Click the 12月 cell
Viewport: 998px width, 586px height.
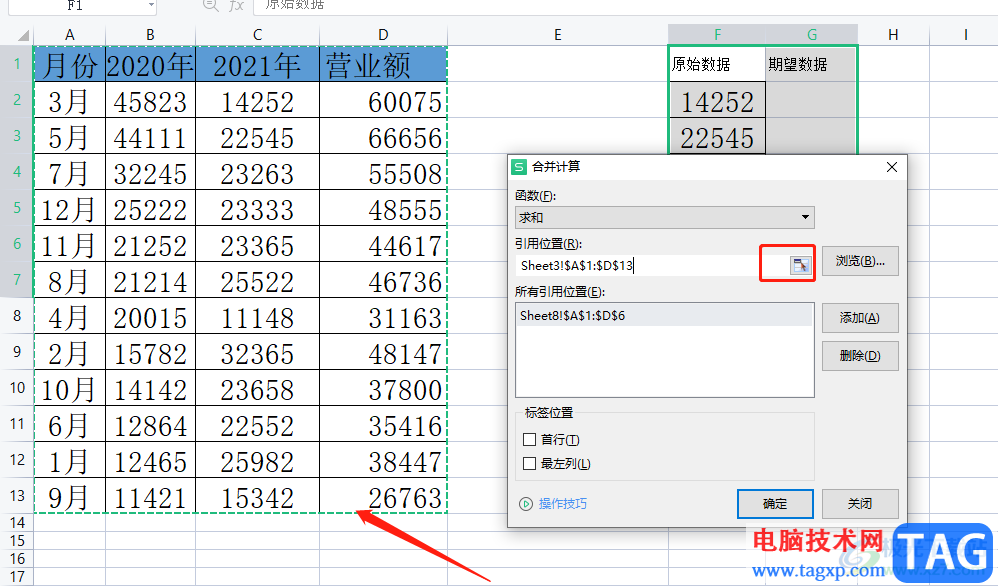[69, 207]
